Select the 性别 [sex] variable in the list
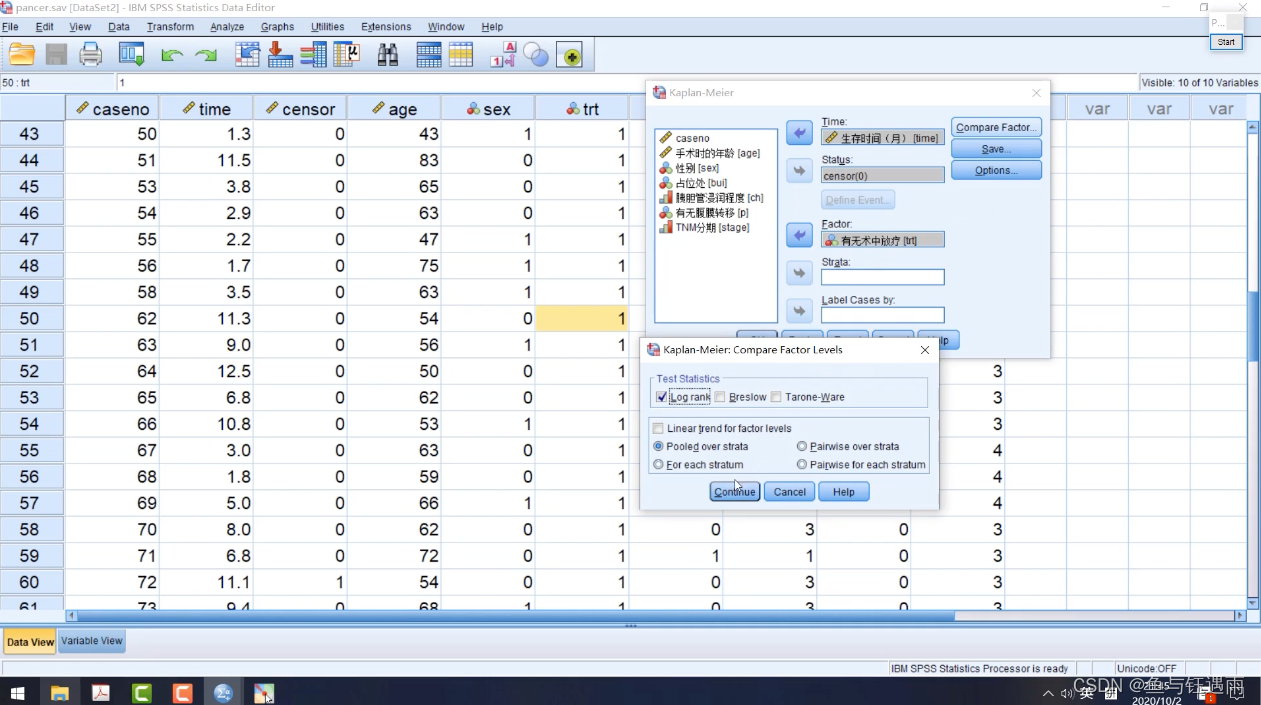 696,168
